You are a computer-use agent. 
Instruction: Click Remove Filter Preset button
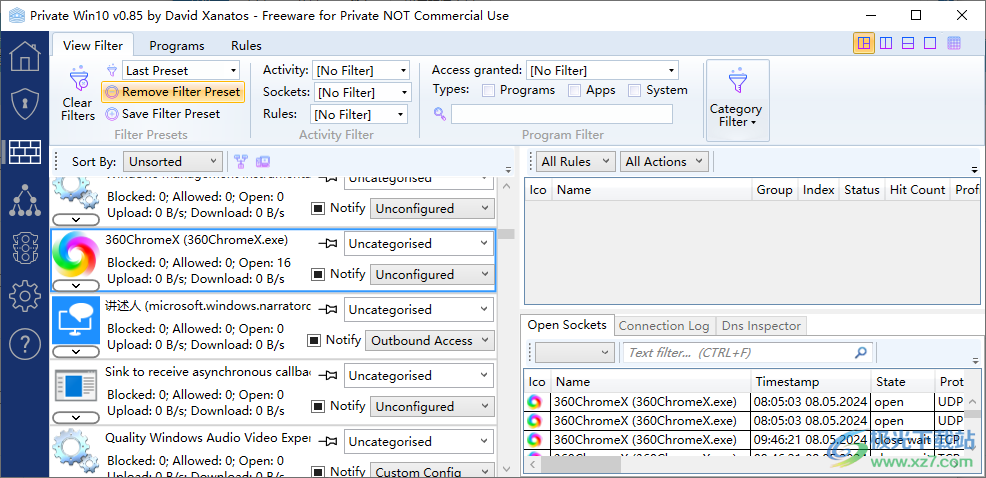click(x=172, y=92)
